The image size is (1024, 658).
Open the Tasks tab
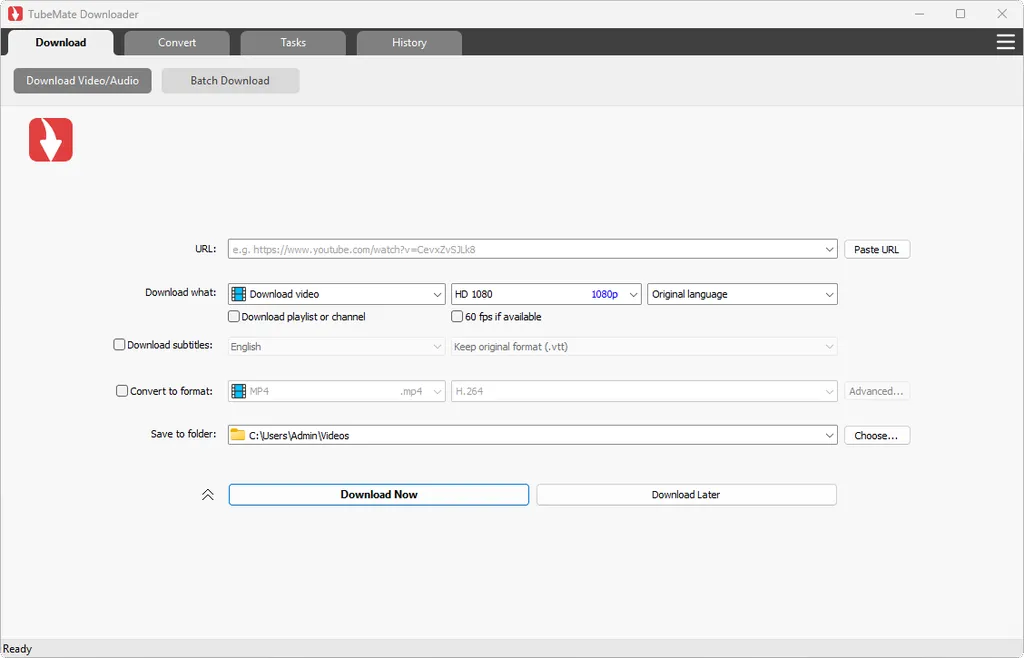[293, 42]
